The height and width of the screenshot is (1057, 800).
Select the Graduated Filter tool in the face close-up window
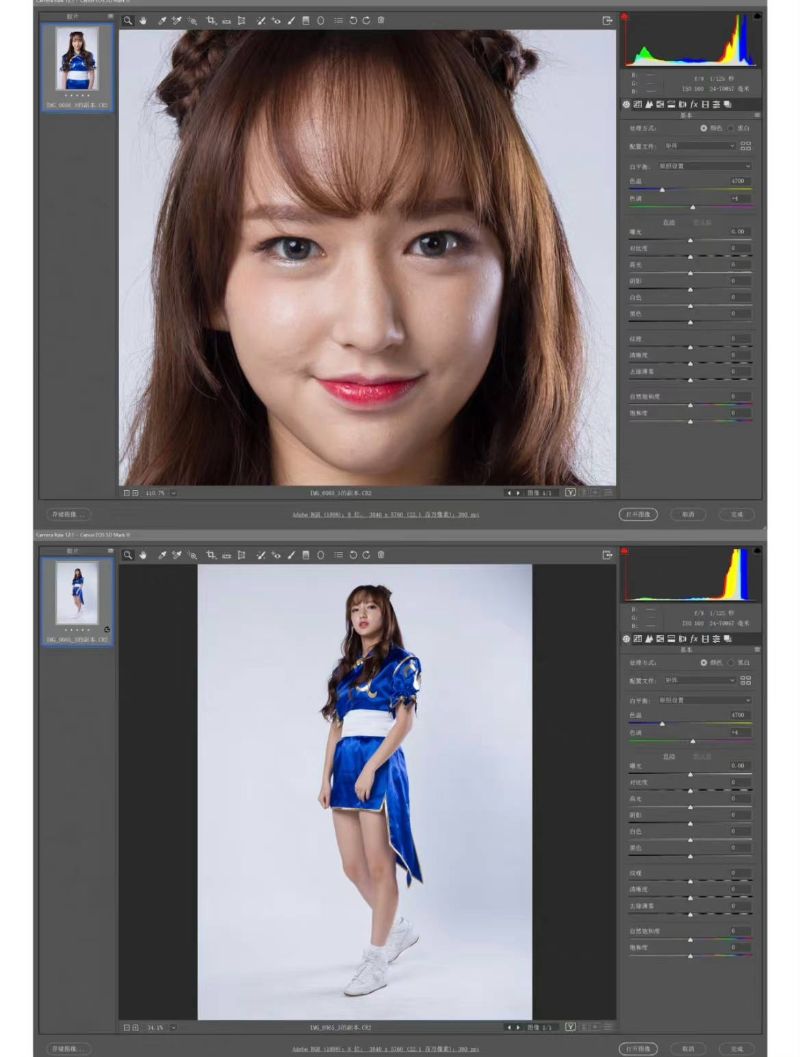pos(305,20)
